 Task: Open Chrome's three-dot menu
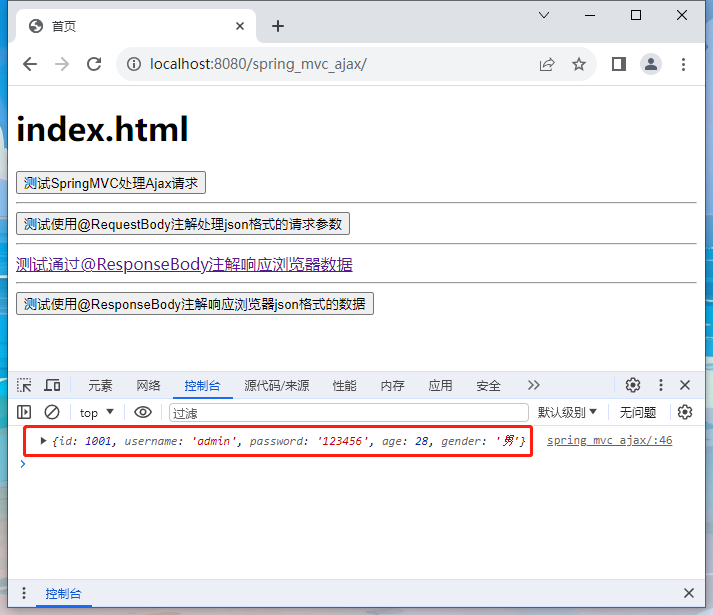[683, 64]
